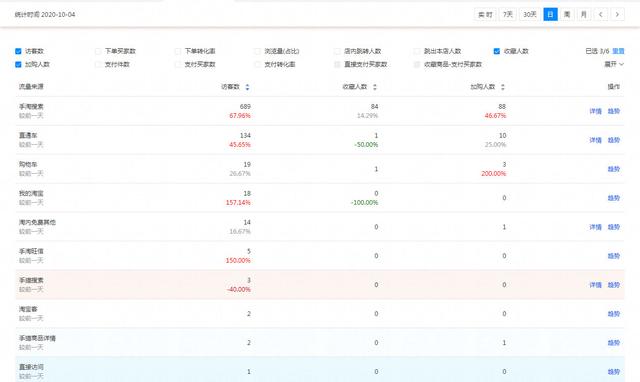Reset selected metrics with 重置 link
640x382 pixels.
618,51
